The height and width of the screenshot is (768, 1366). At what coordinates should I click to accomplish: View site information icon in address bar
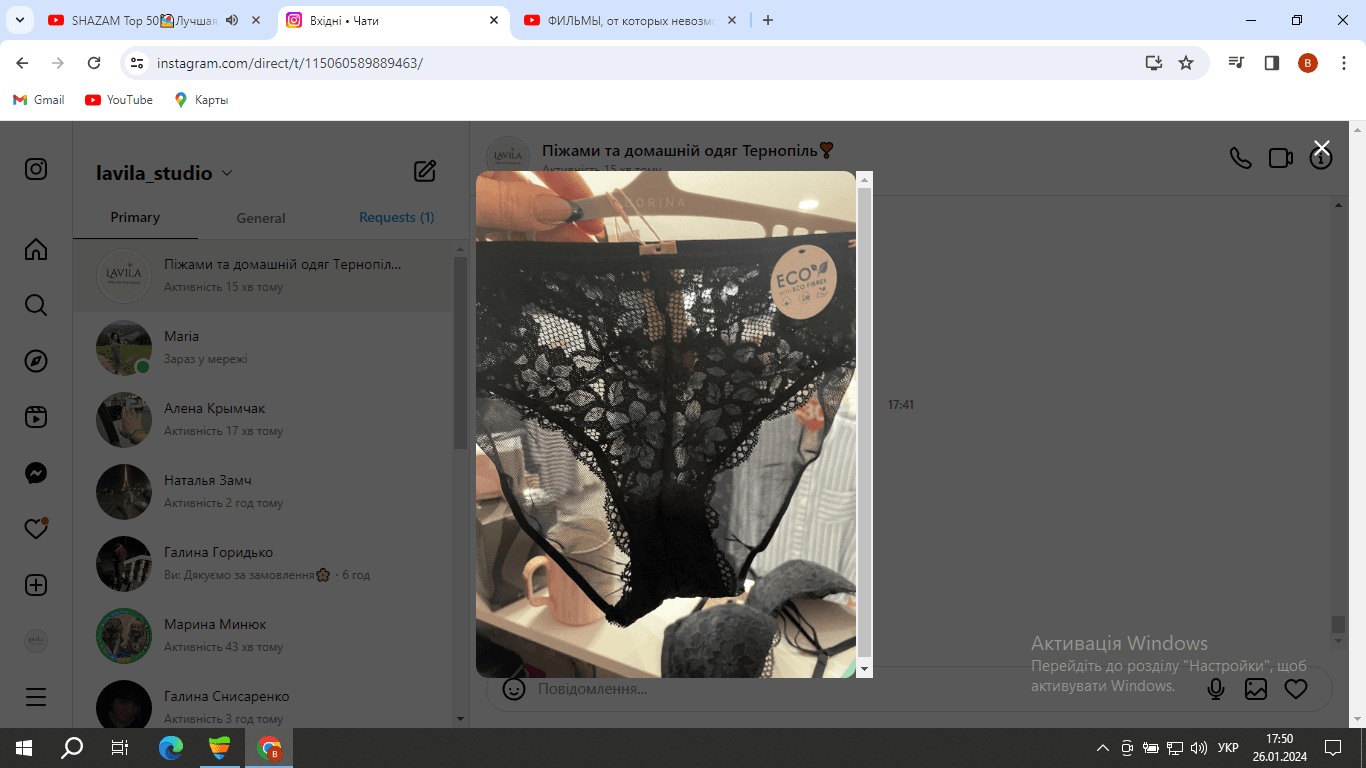(x=138, y=63)
